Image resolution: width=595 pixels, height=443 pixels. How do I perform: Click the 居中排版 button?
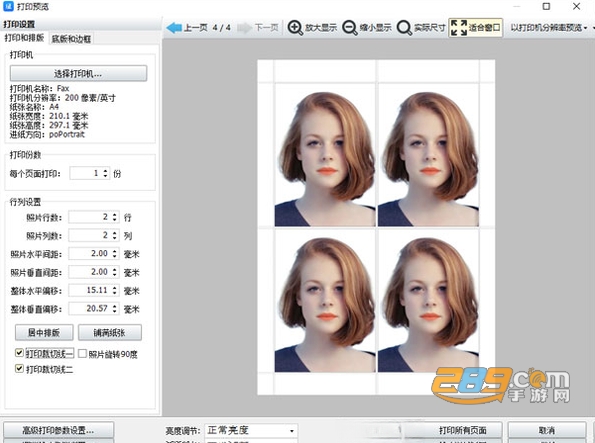pyautogui.click(x=44, y=333)
